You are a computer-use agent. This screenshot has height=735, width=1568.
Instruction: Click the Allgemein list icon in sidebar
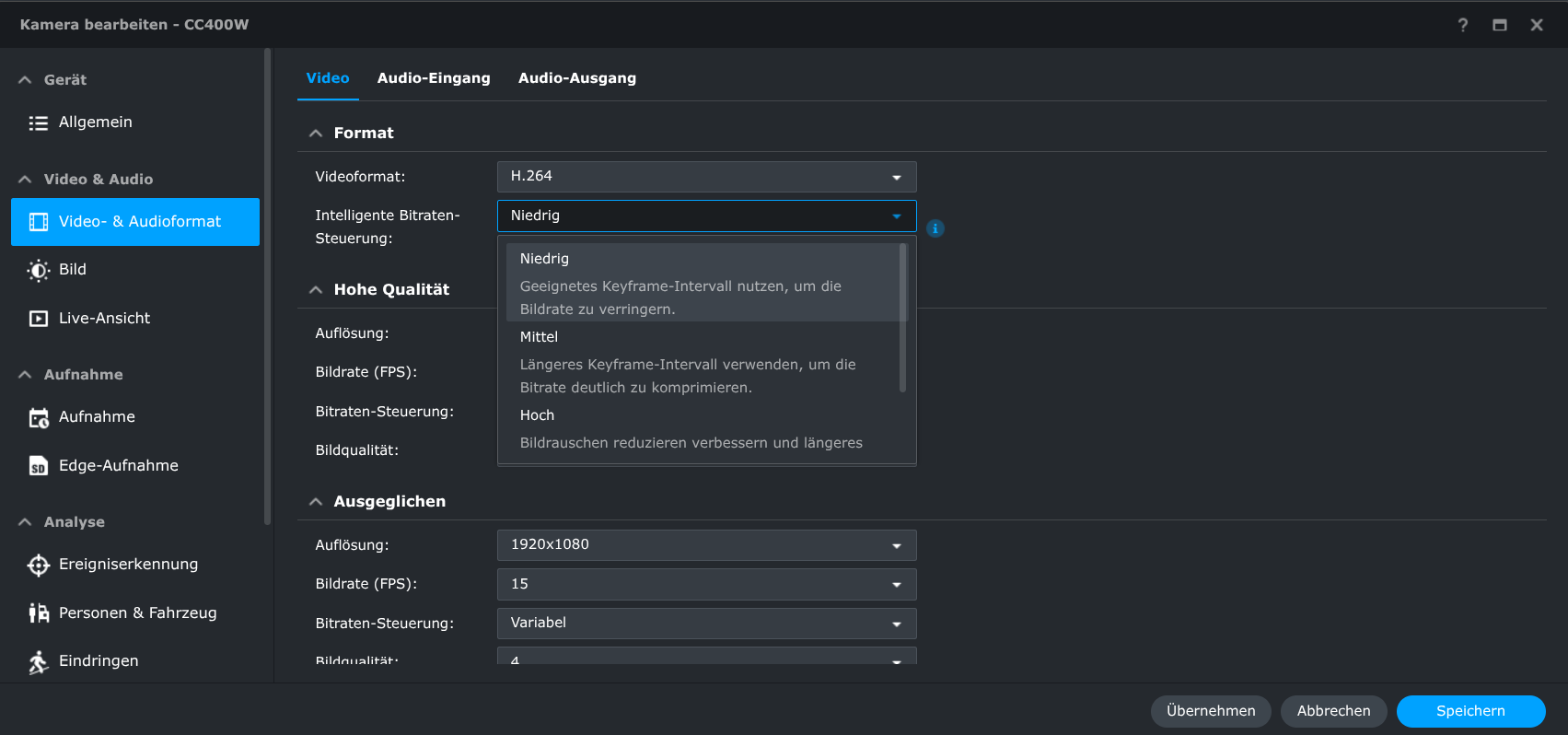38,122
